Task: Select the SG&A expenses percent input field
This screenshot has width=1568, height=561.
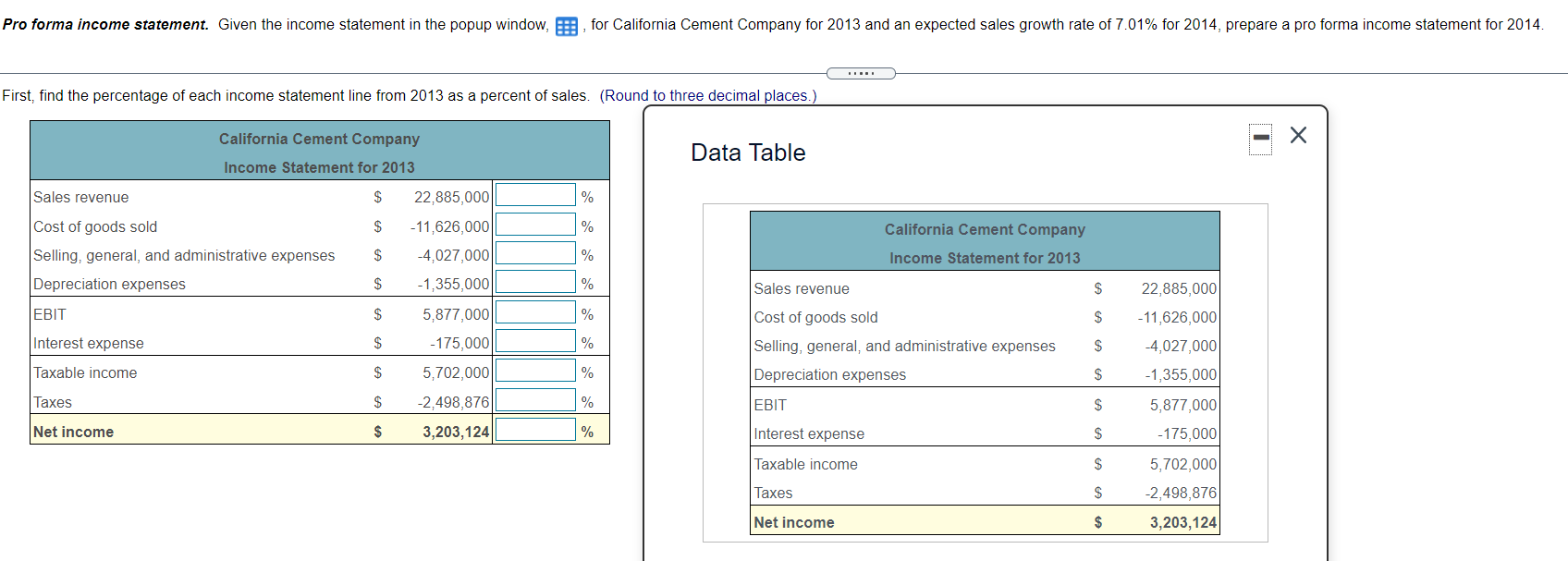Action: [x=535, y=253]
